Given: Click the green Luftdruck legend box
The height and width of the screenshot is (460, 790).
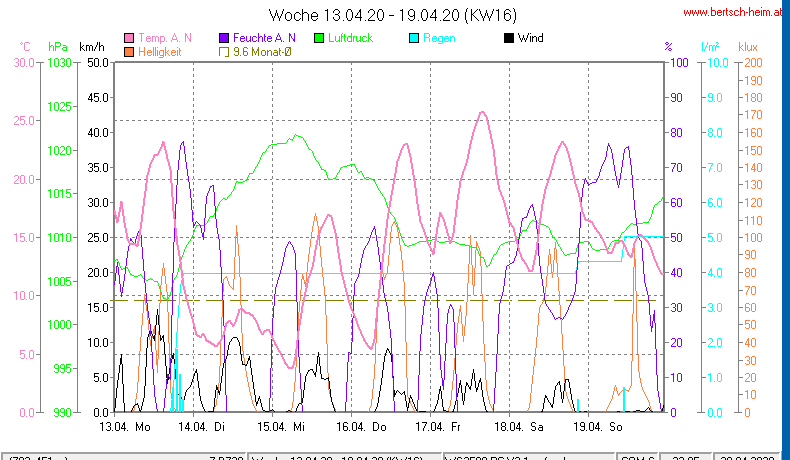Looking at the screenshot, I should (x=321, y=38).
